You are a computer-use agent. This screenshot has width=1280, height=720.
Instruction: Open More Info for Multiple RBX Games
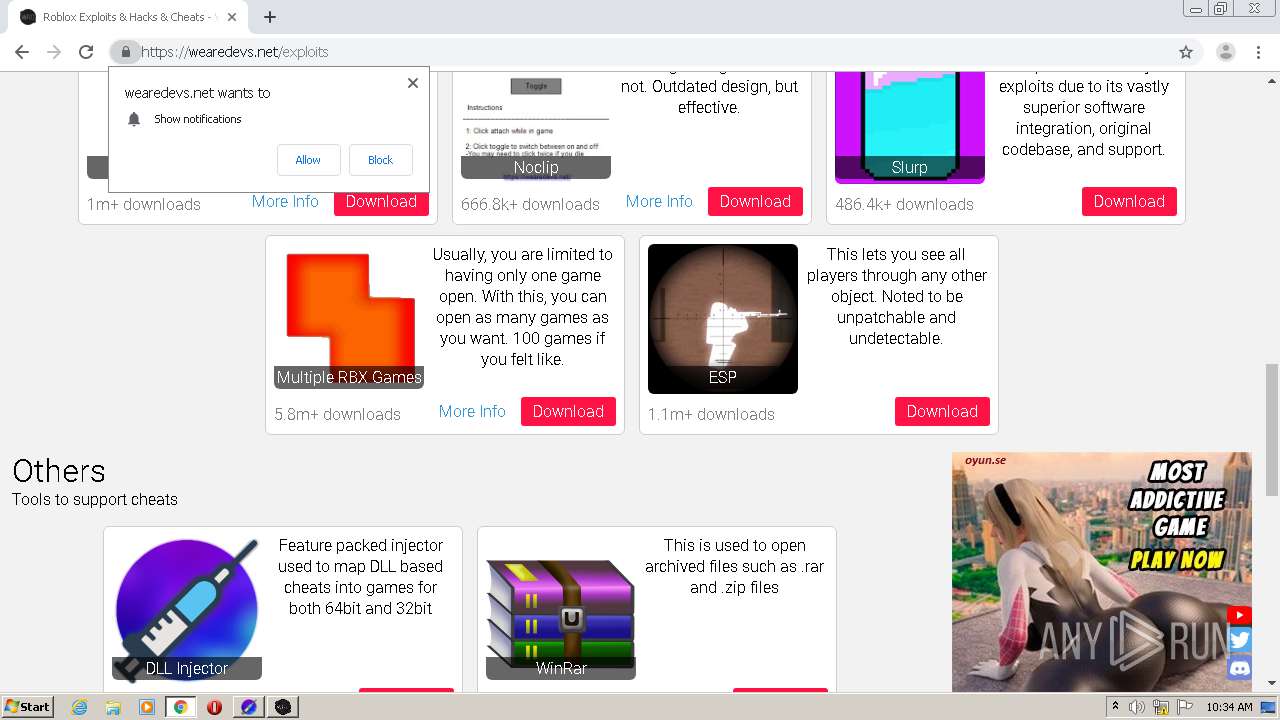tap(472, 411)
